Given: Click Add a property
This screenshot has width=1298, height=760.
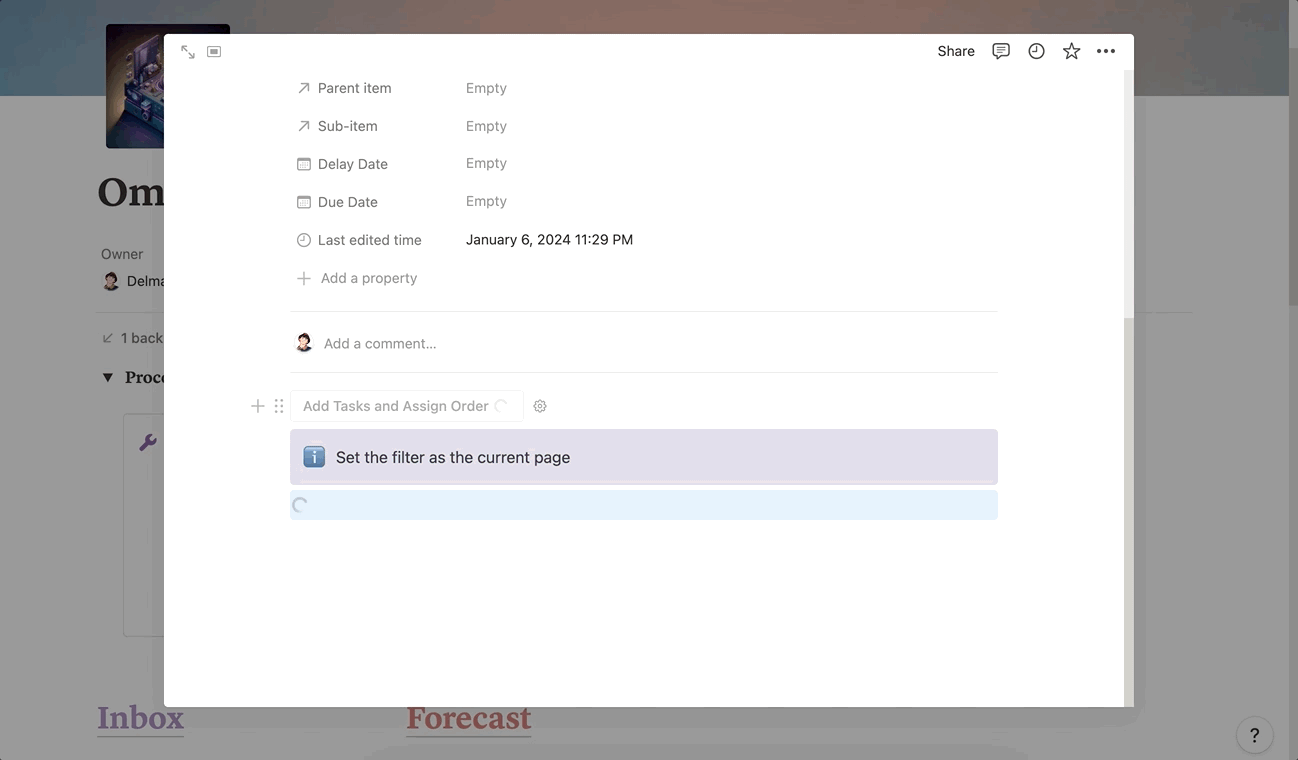Looking at the screenshot, I should [x=357, y=278].
